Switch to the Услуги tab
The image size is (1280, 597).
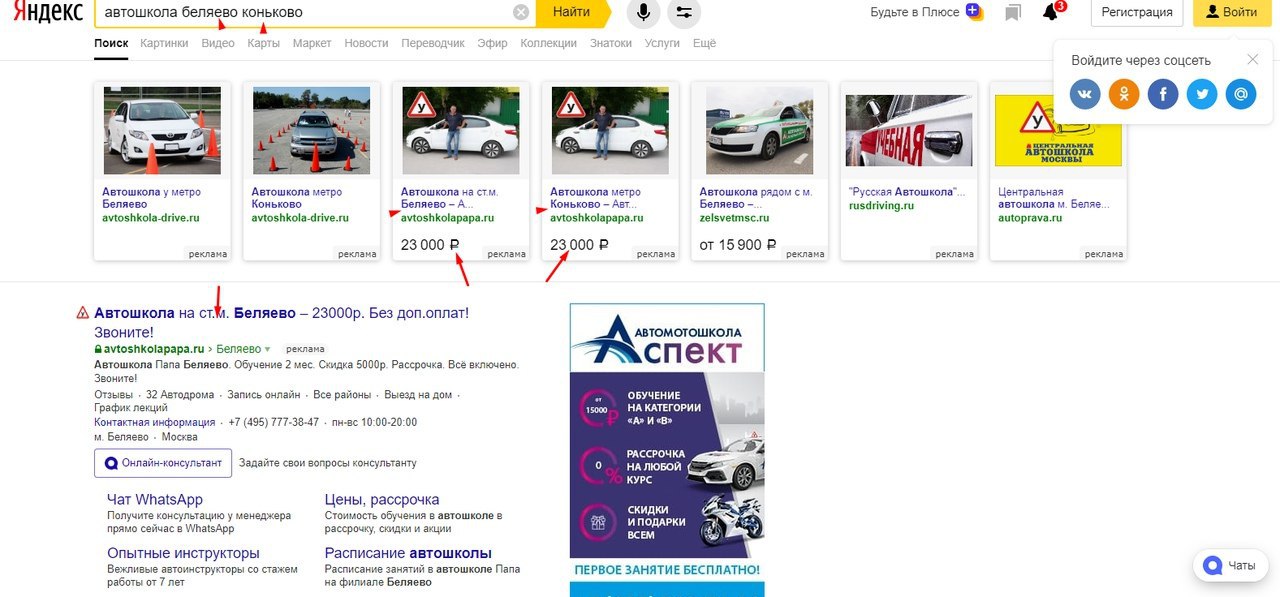coord(662,43)
